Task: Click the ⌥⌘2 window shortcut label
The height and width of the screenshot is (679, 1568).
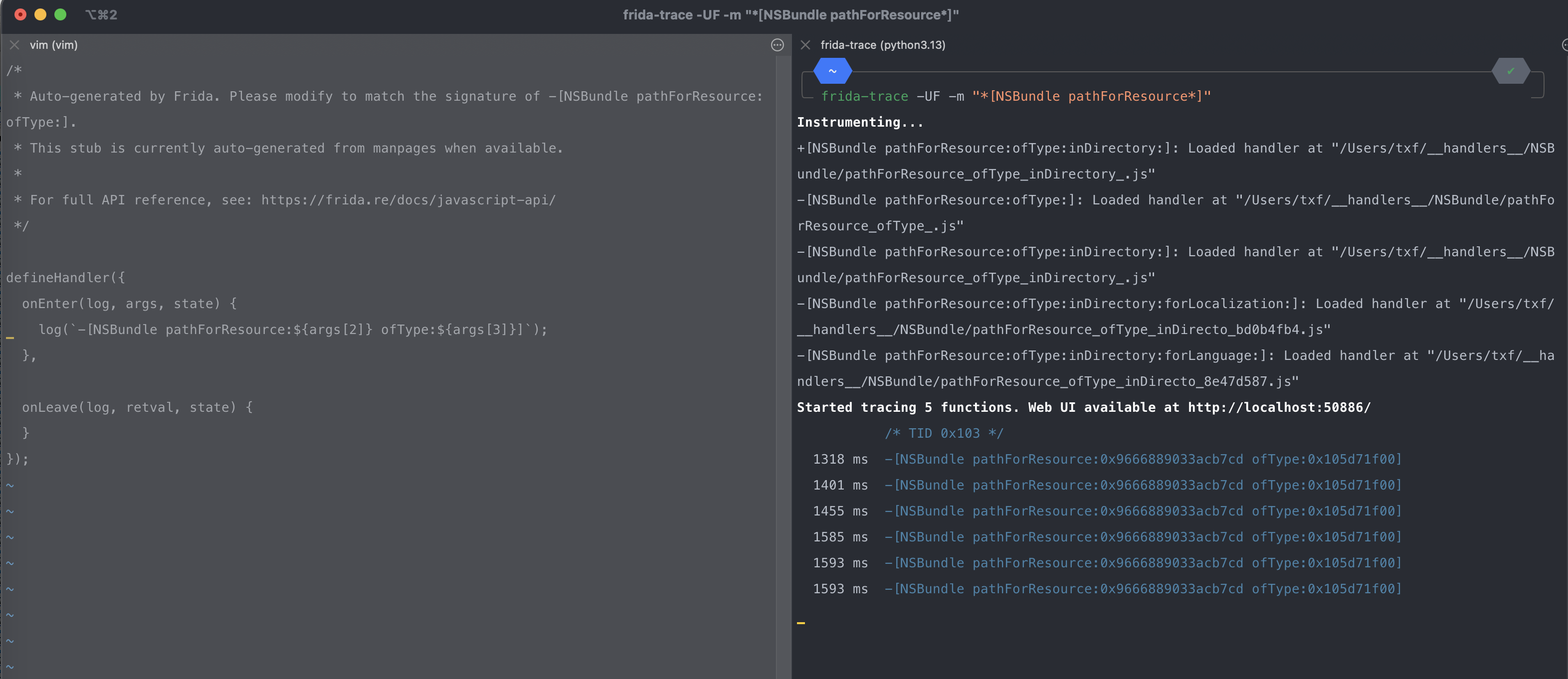Action: (101, 14)
